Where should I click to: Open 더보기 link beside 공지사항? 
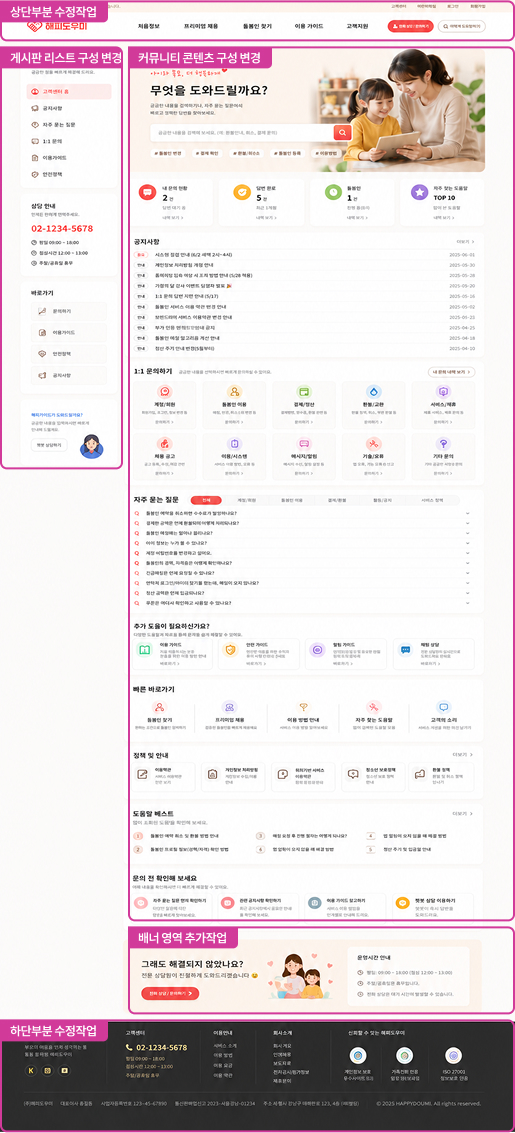(x=462, y=242)
